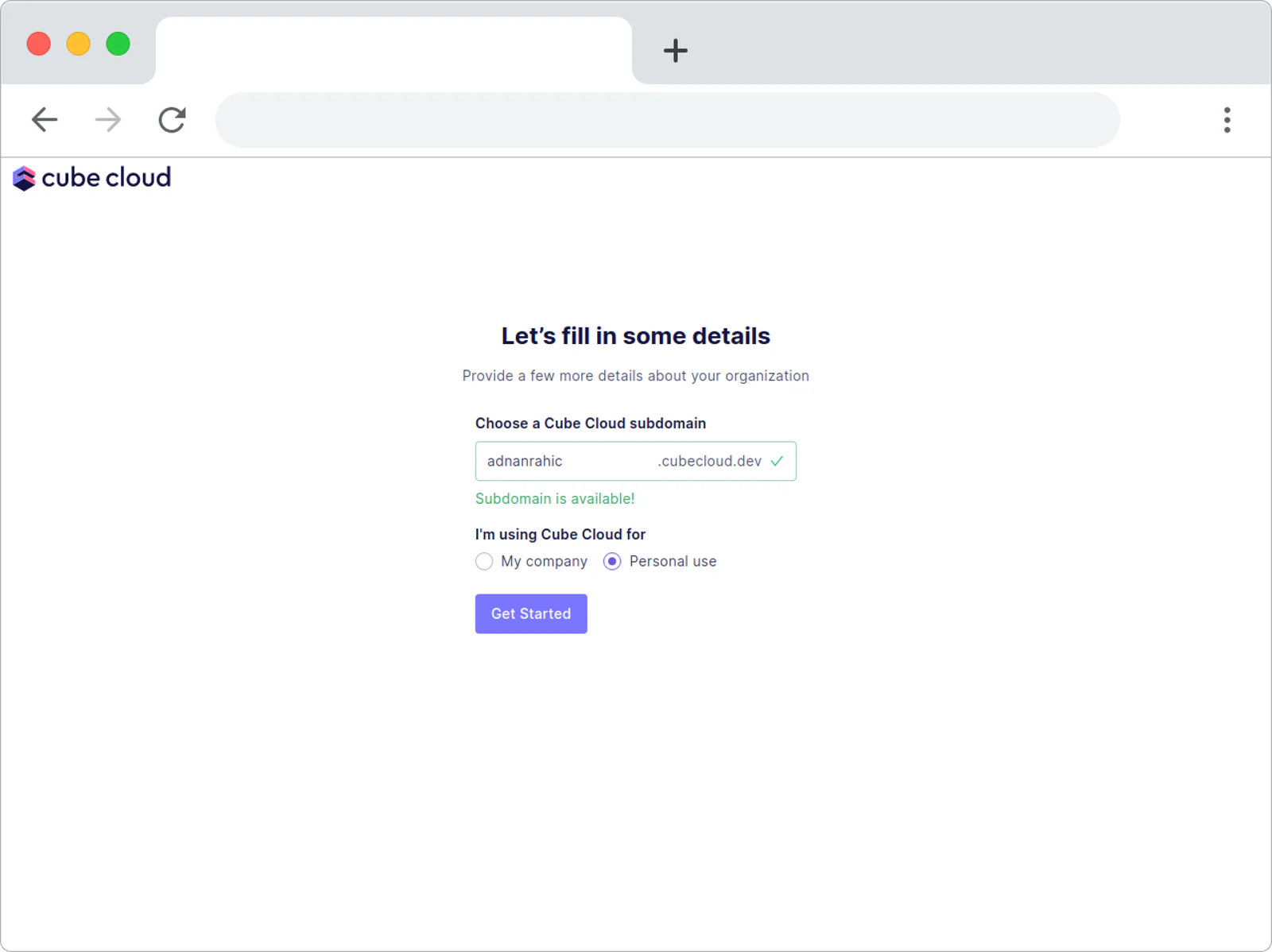Open the browser three-dot menu
This screenshot has width=1272, height=952.
[x=1227, y=120]
